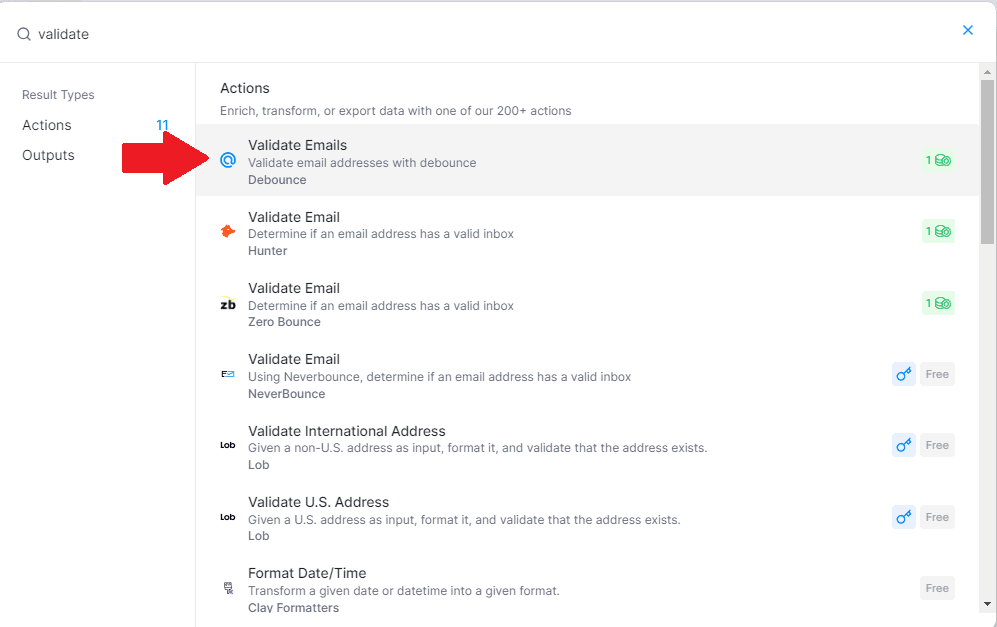Click the credit badge on Debounce Validate Emails

pyautogui.click(x=938, y=160)
